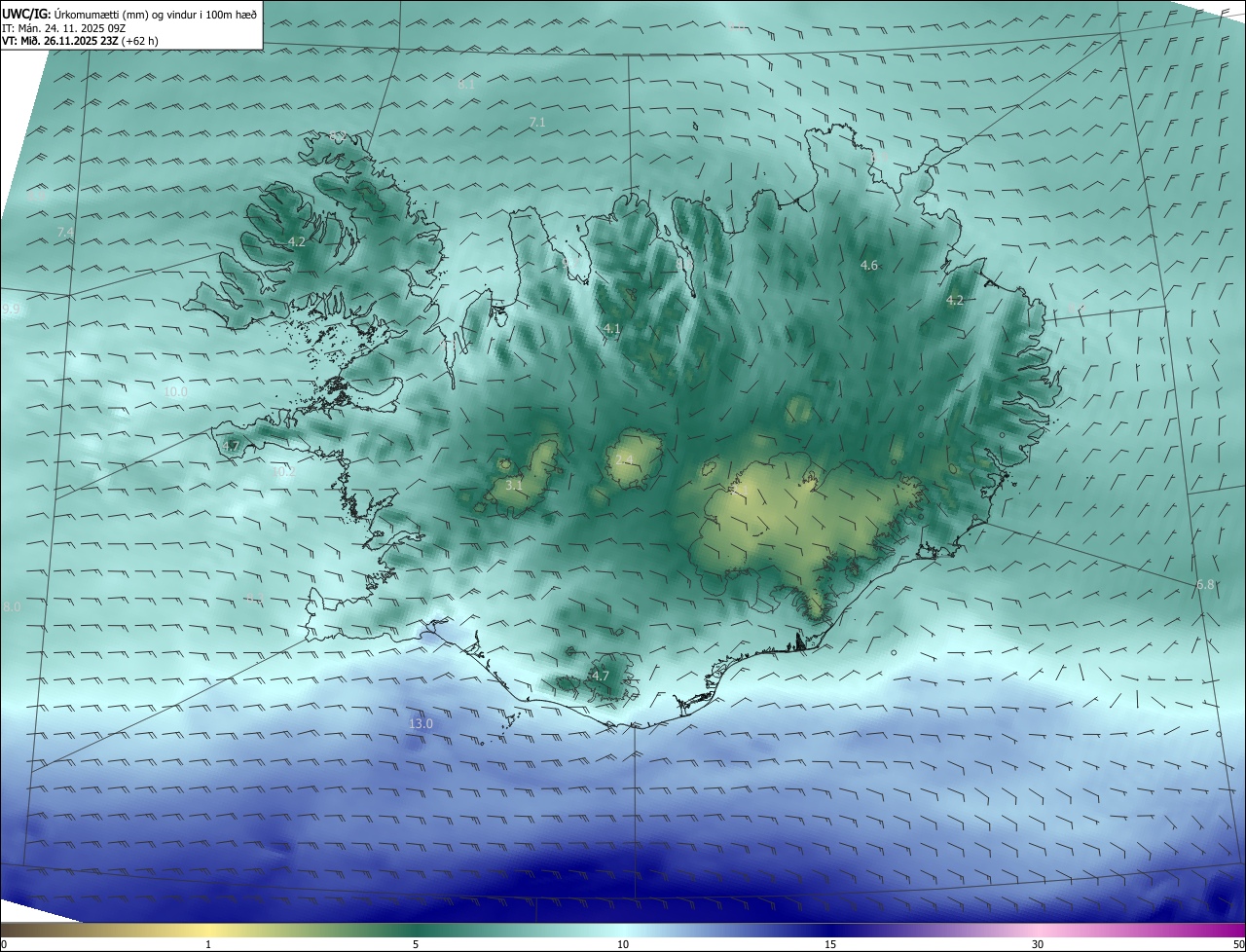1246x952 pixels.
Task: Click the 10.2 value label
Action: (282, 471)
